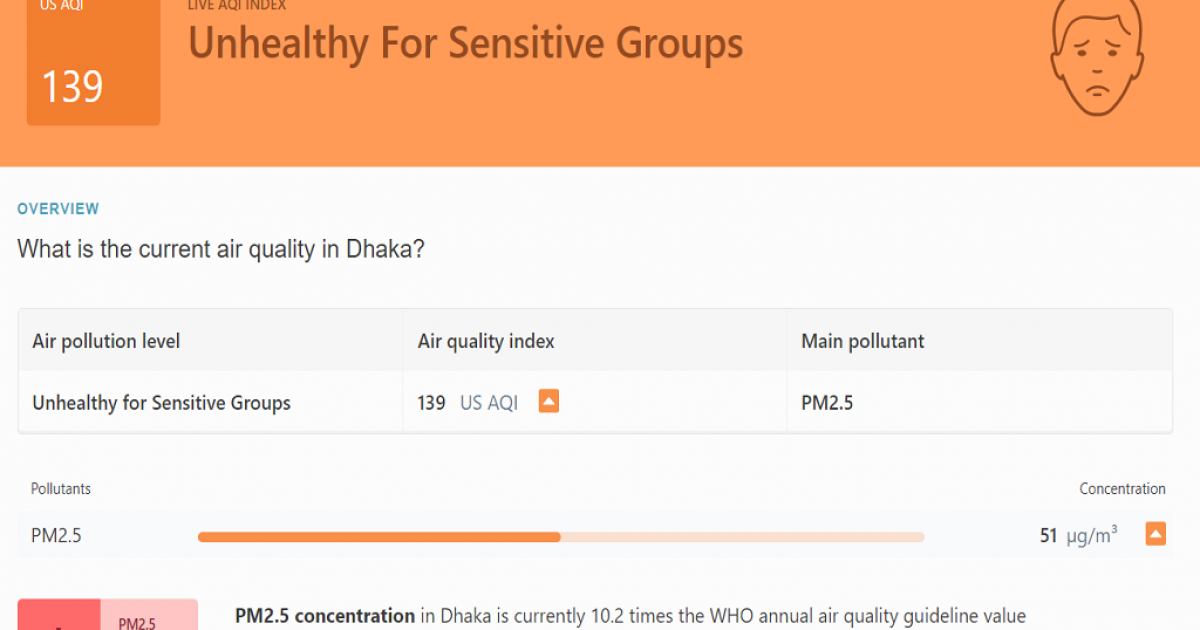Viewport: 1200px width, 630px height.
Task: Click the 51 µg/m³ concentration value
Action: pyautogui.click(x=1078, y=534)
